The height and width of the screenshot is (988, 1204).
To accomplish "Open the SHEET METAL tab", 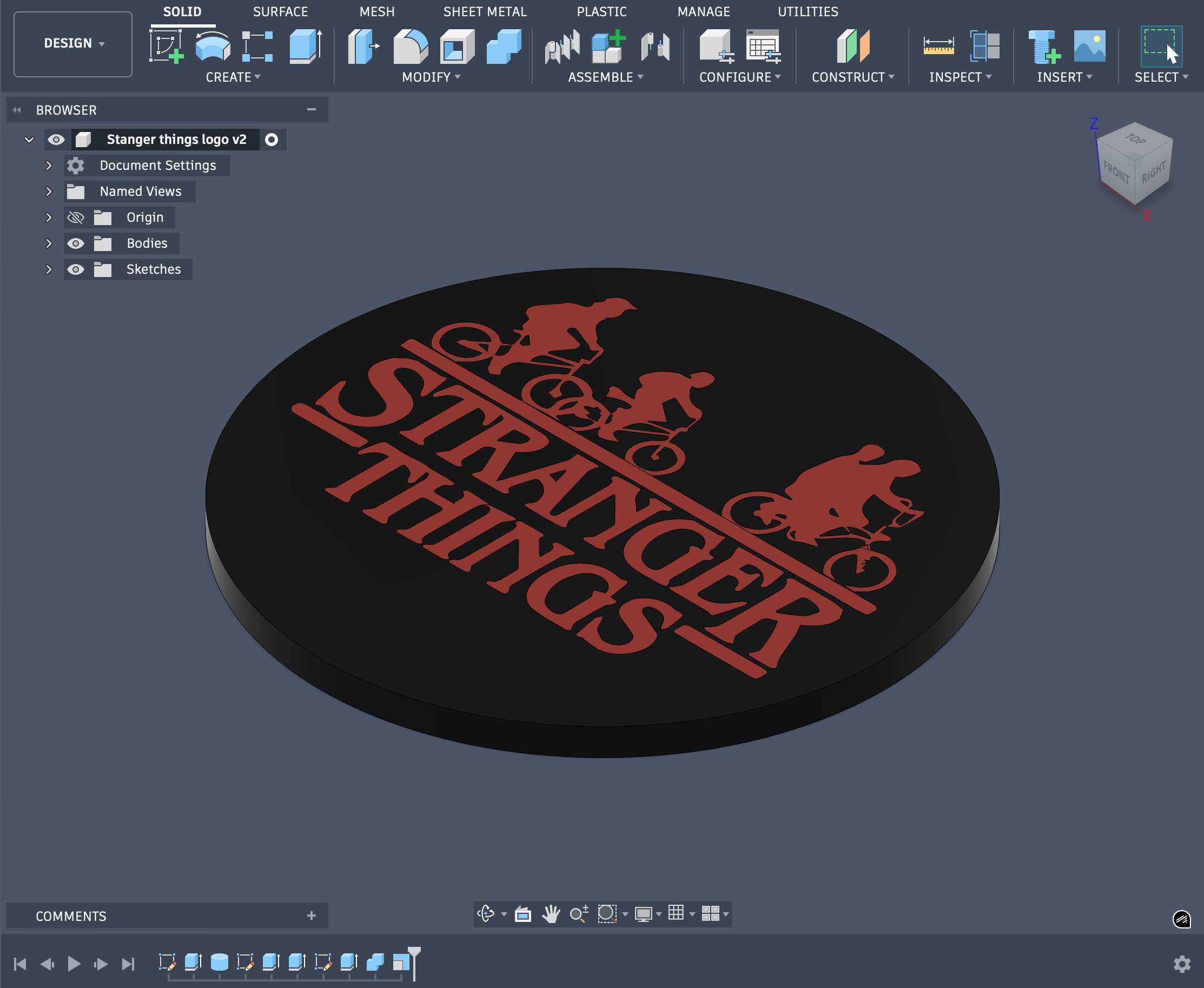I will [x=485, y=11].
